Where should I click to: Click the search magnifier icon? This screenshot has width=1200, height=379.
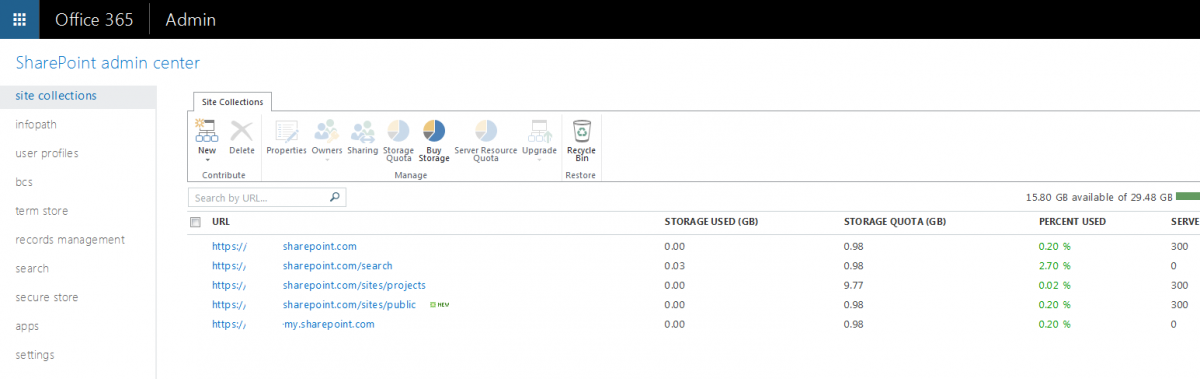pos(335,198)
